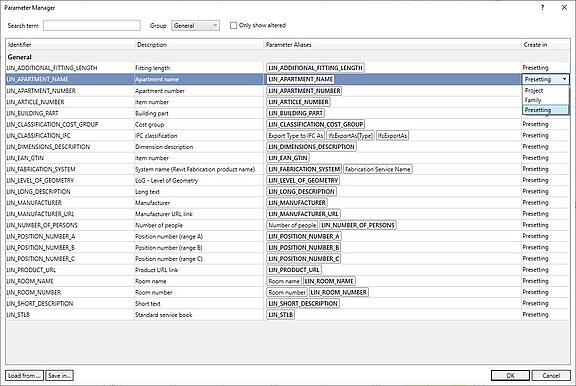Click the Position number (range B) description

pos(169,248)
